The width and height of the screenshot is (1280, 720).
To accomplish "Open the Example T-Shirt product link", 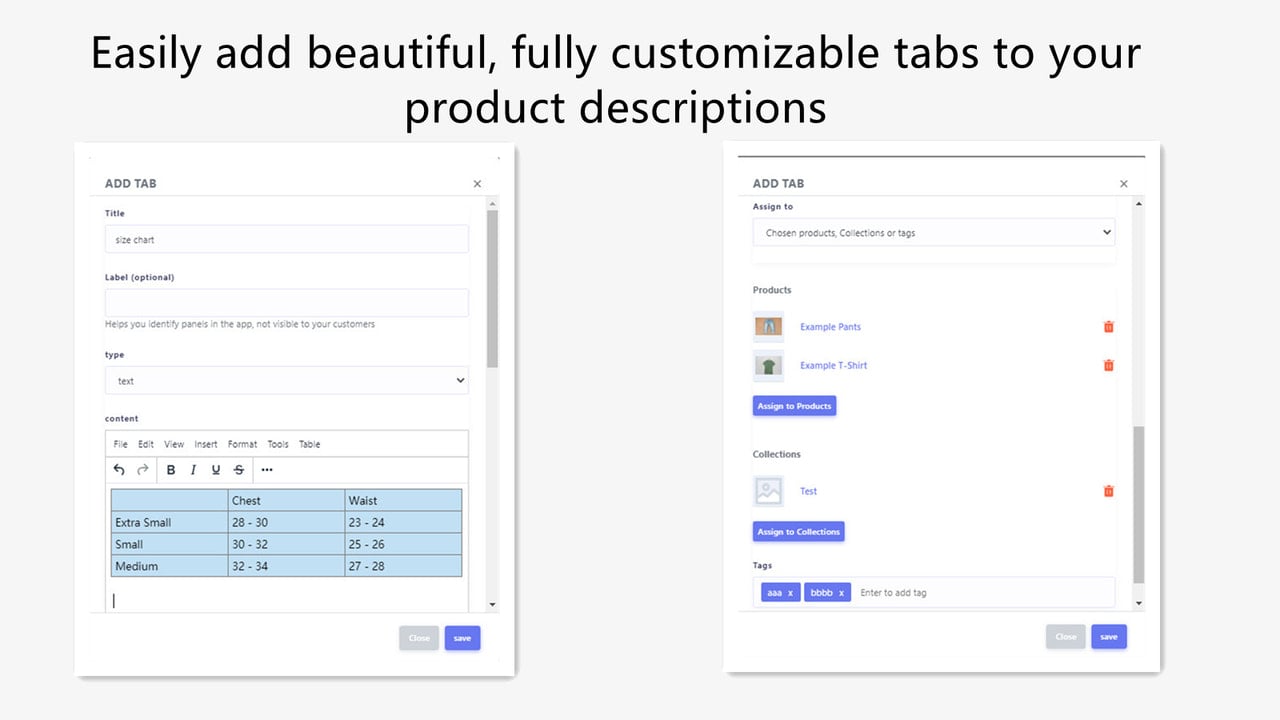I will [833, 365].
